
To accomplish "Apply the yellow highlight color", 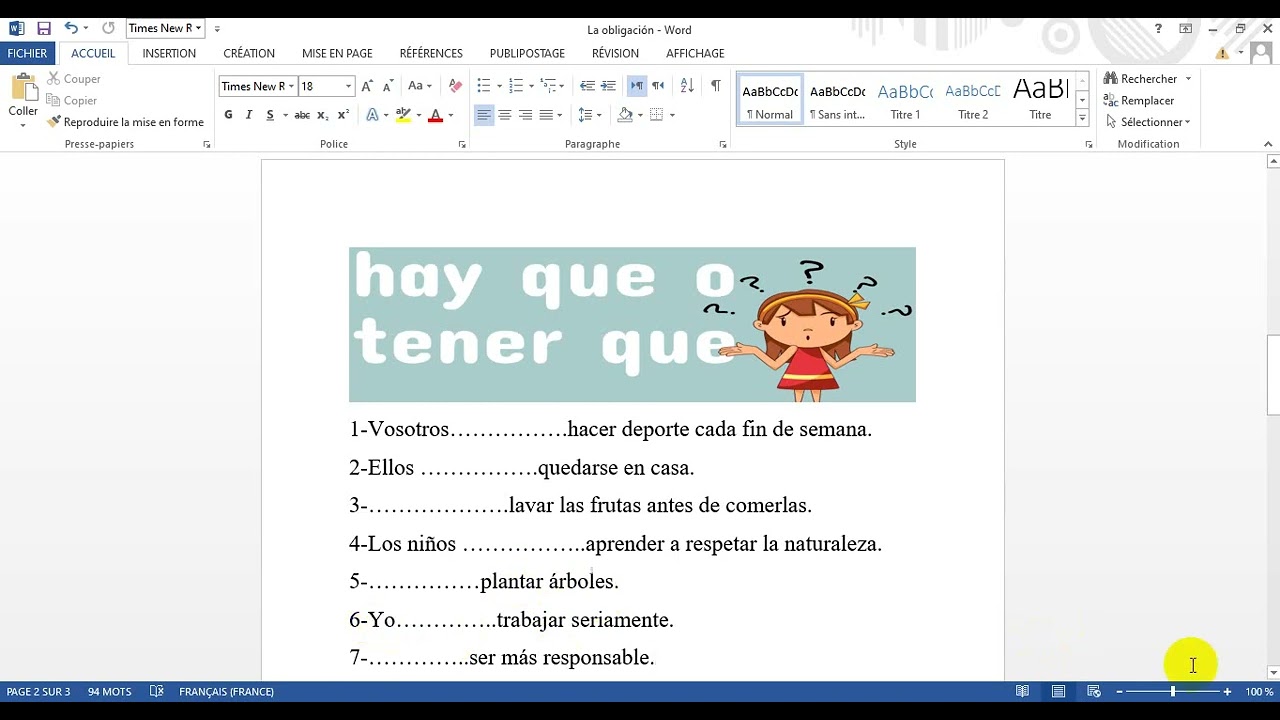I will click(403, 115).
